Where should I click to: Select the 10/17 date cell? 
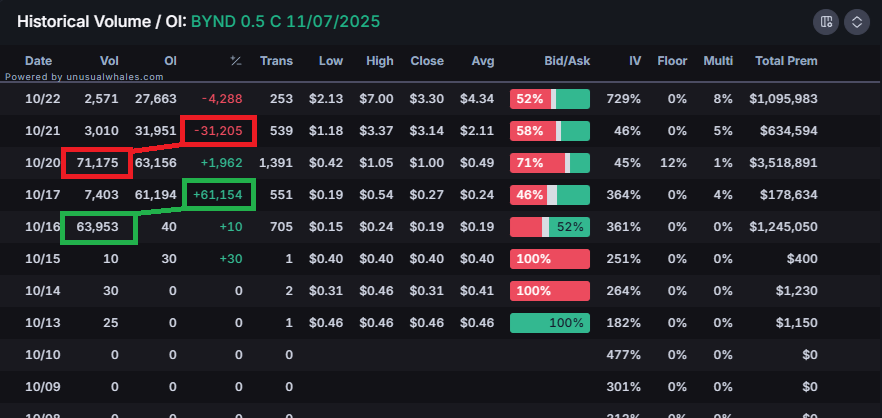(43, 195)
